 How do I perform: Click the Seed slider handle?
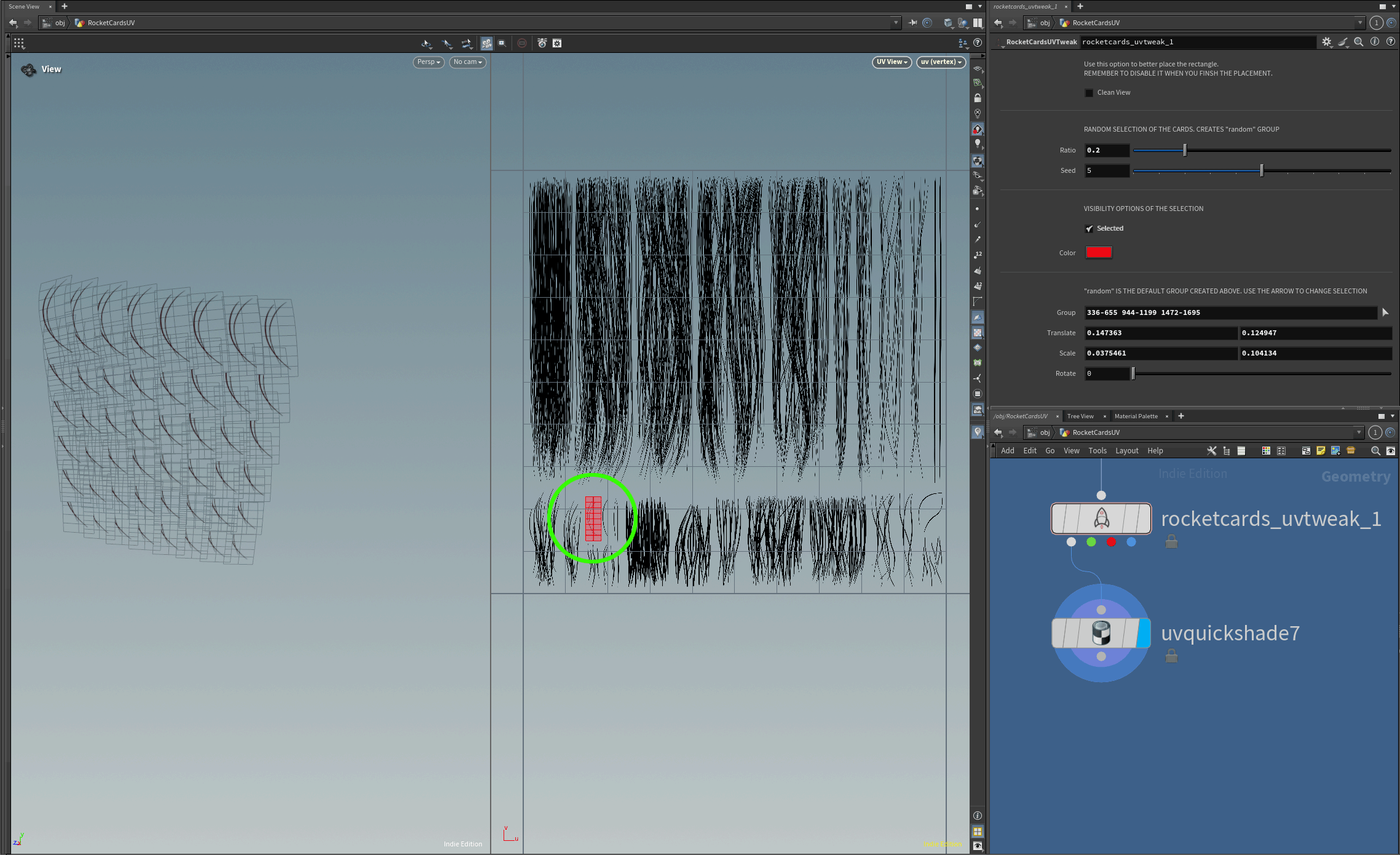point(1262,170)
